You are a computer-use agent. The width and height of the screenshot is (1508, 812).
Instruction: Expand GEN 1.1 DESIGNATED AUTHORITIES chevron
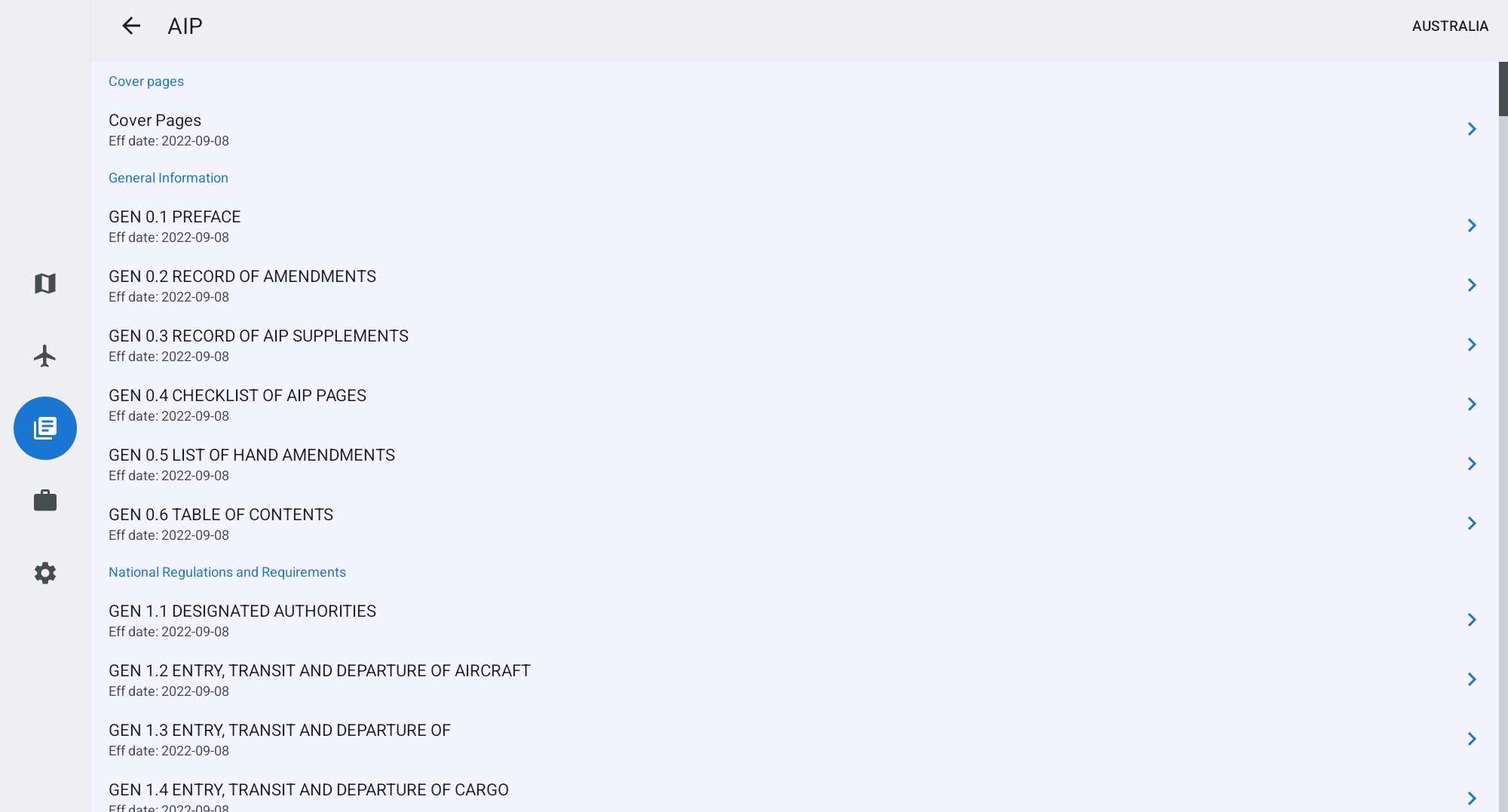[1472, 620]
